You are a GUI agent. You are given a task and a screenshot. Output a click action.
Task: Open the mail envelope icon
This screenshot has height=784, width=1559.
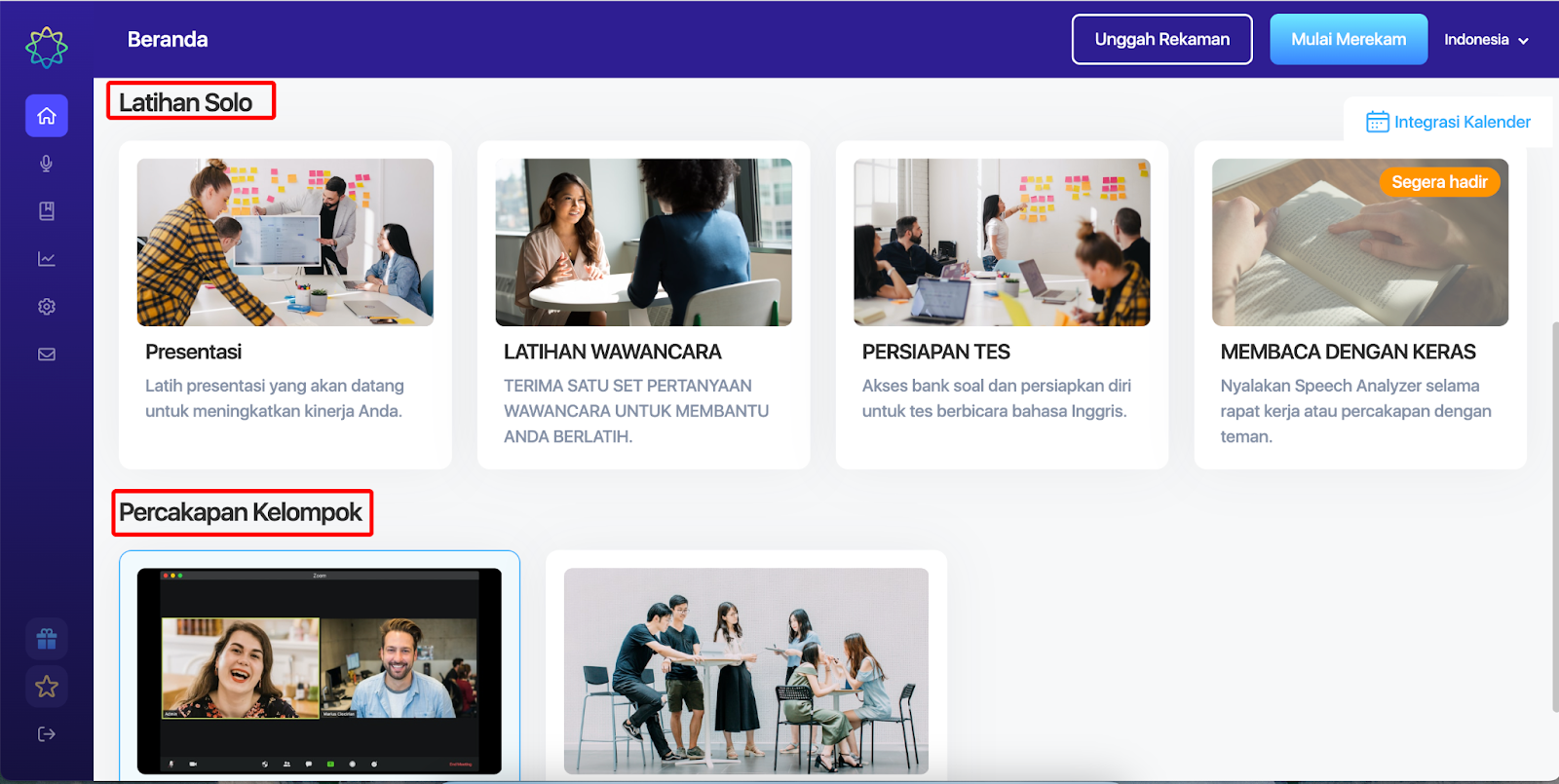tap(47, 355)
